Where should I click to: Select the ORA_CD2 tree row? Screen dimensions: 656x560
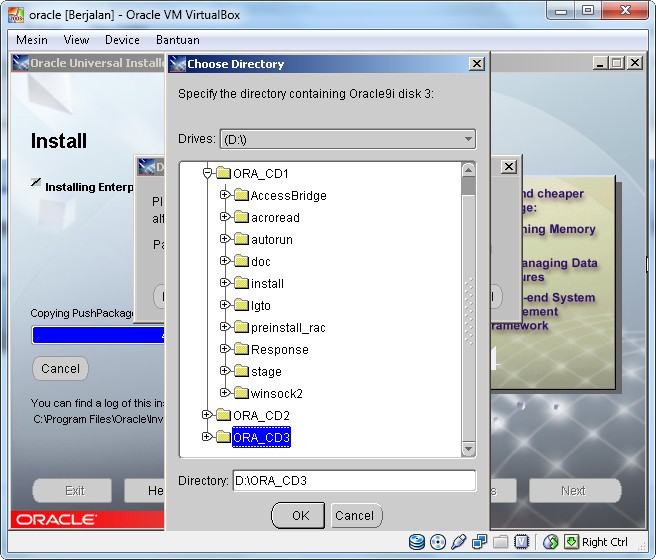click(x=261, y=415)
